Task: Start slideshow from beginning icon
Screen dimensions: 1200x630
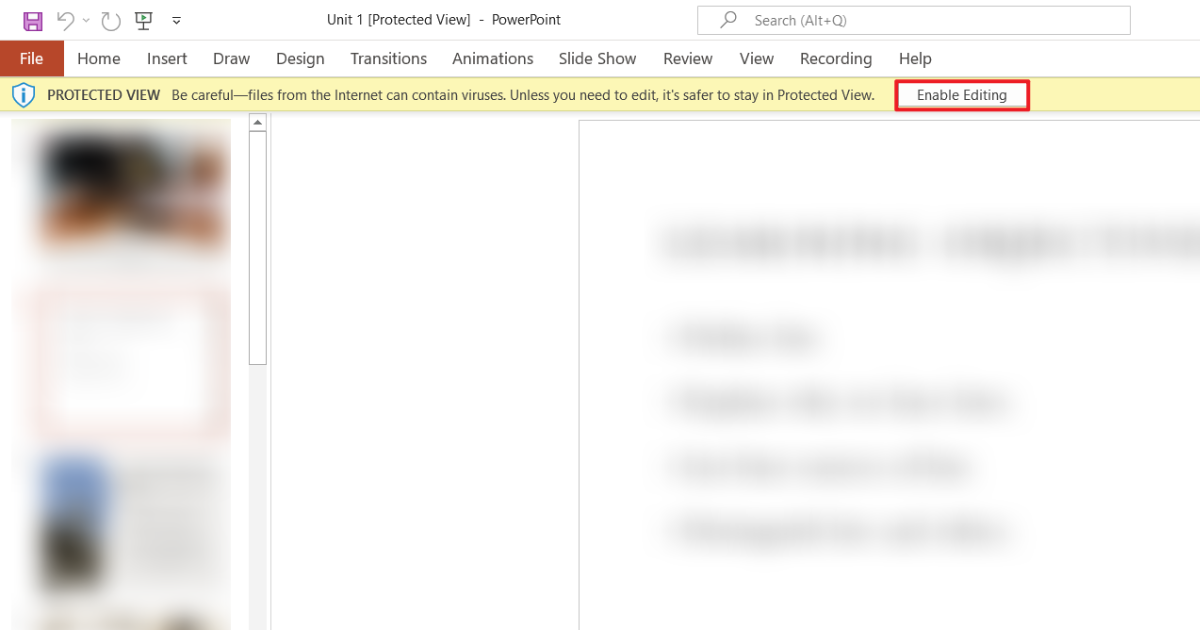Action: click(x=143, y=20)
